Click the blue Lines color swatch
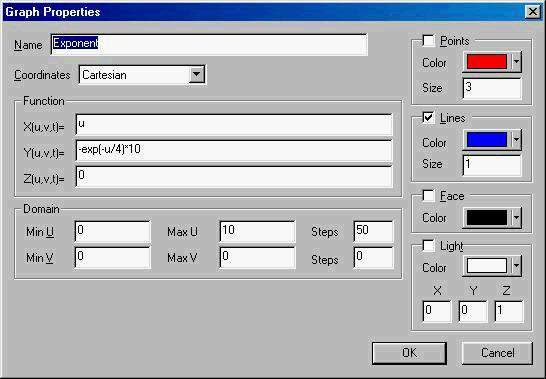This screenshot has width=546, height=379. click(486, 140)
